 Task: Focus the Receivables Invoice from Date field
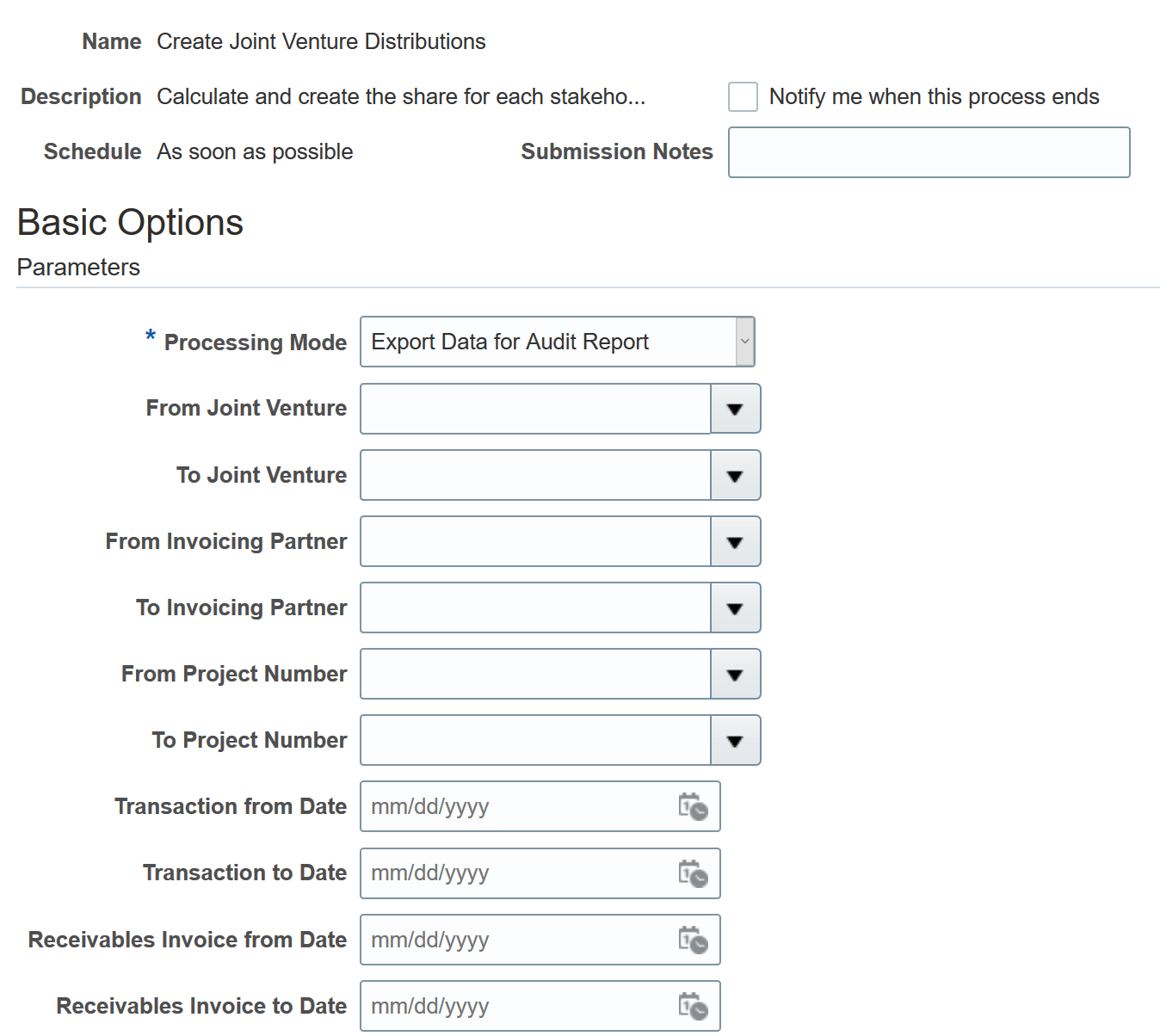[x=516, y=940]
